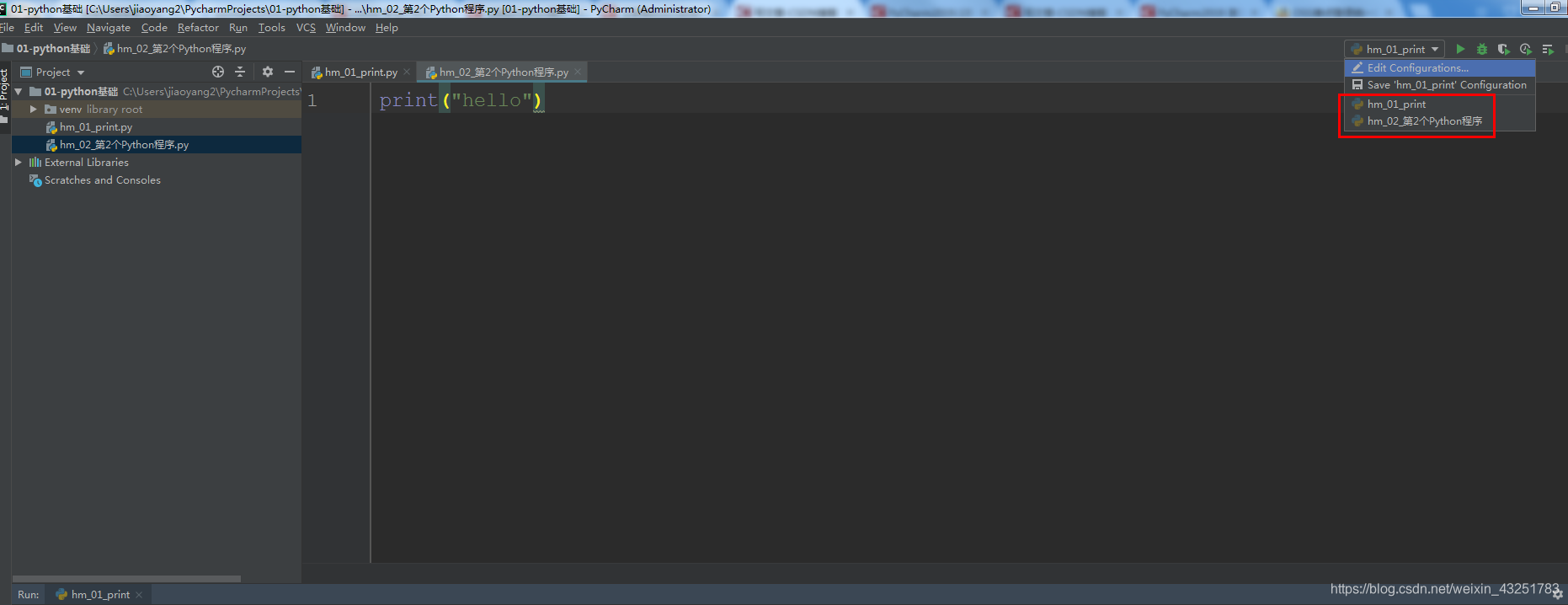Viewport: 1568px width, 605px height.
Task: Collapse all in Project panel
Action: 240,72
